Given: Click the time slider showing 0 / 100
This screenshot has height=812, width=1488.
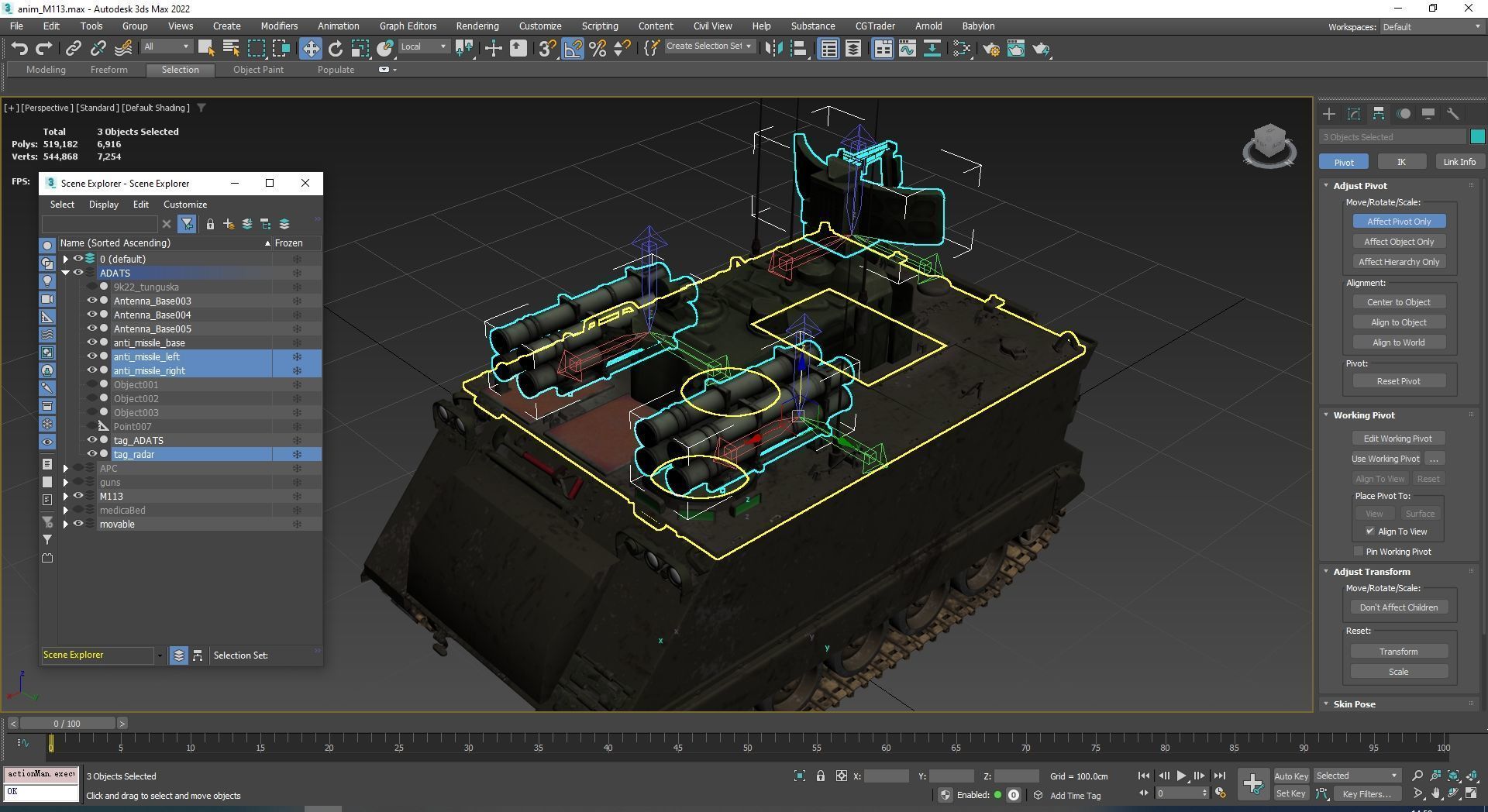Looking at the screenshot, I should [x=67, y=724].
